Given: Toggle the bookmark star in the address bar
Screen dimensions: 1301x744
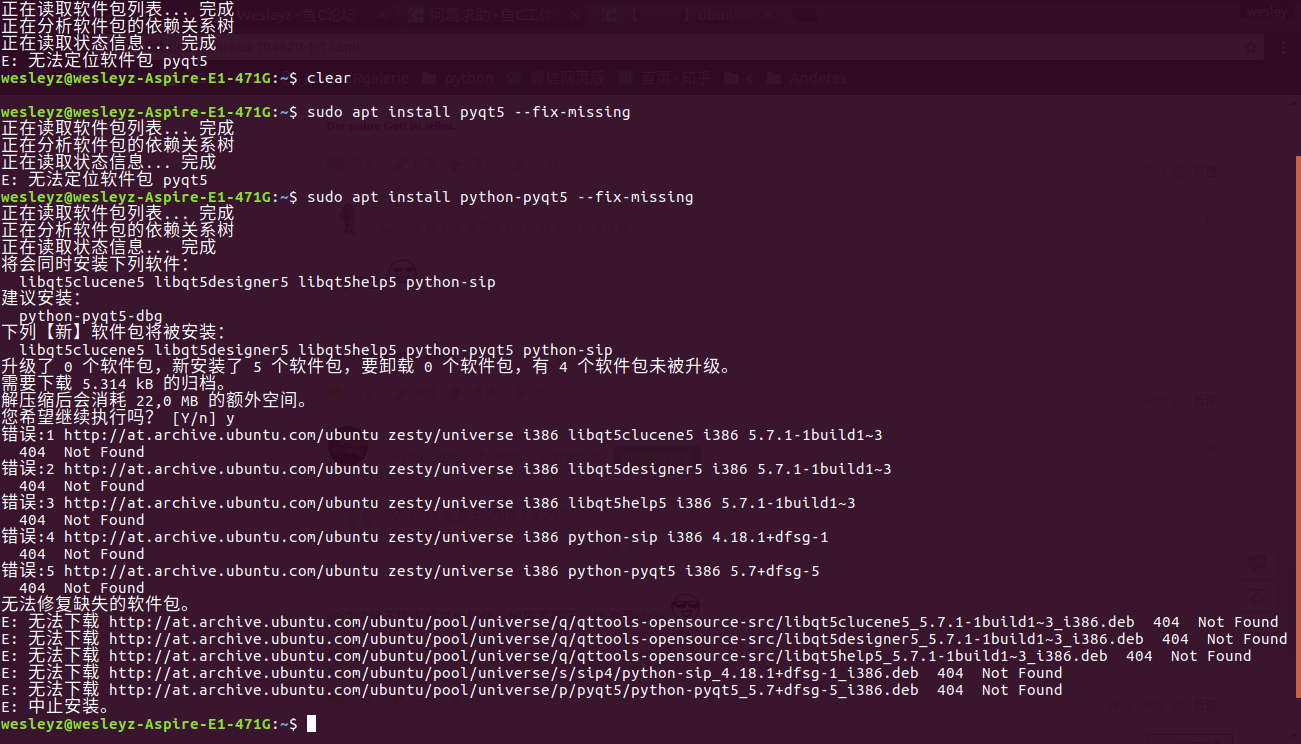Looking at the screenshot, I should click(1251, 47).
